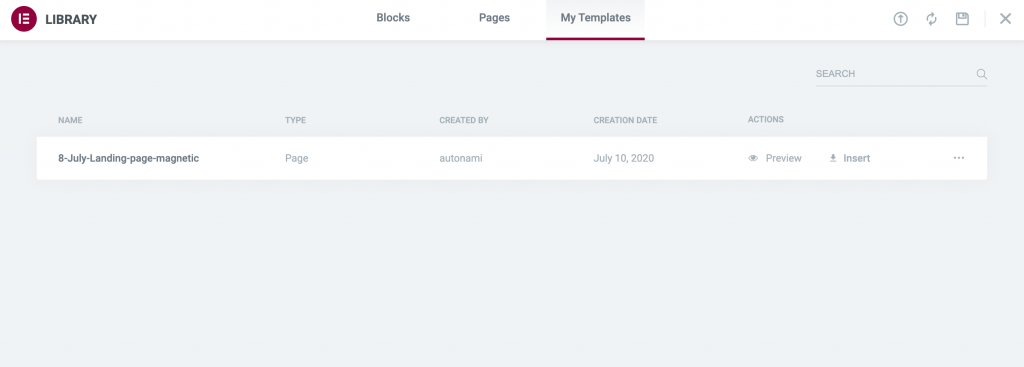Click the Elementor logo icon

(x=24, y=19)
